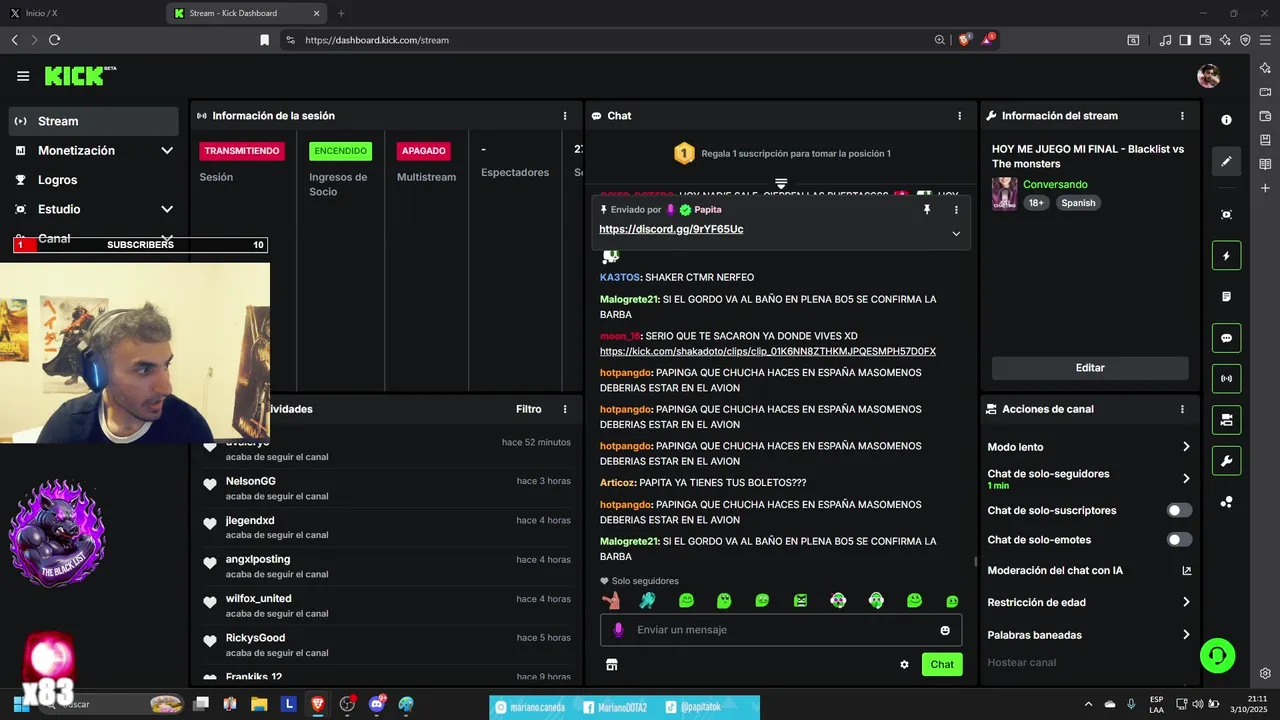Click the Conversando category label

[1055, 185]
